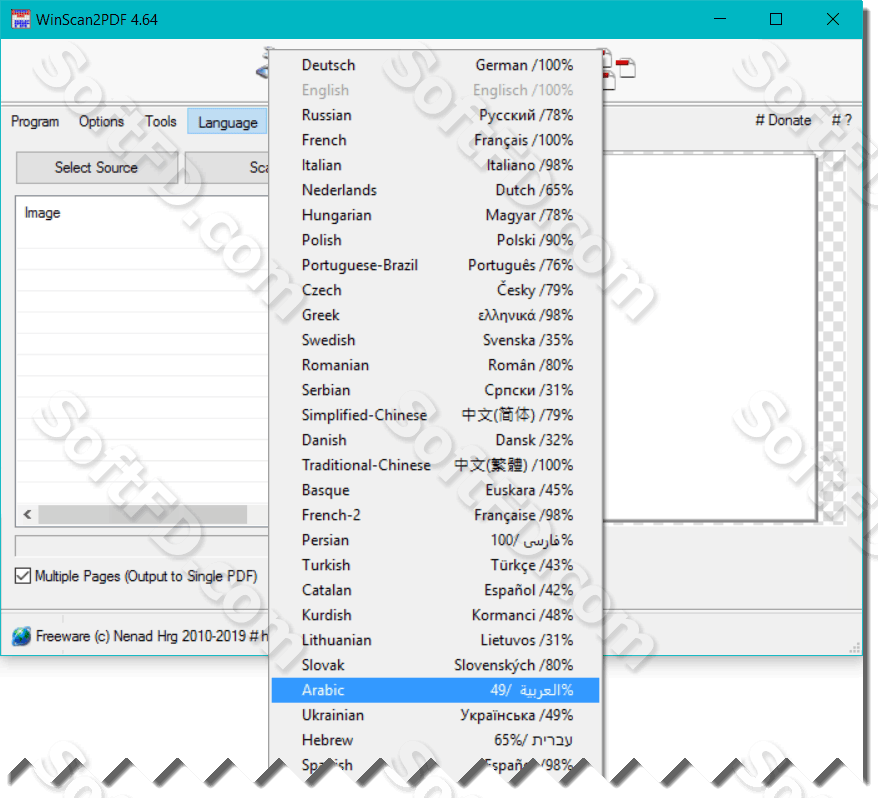Select highlighted Arabic language

pyautogui.click(x=435, y=690)
